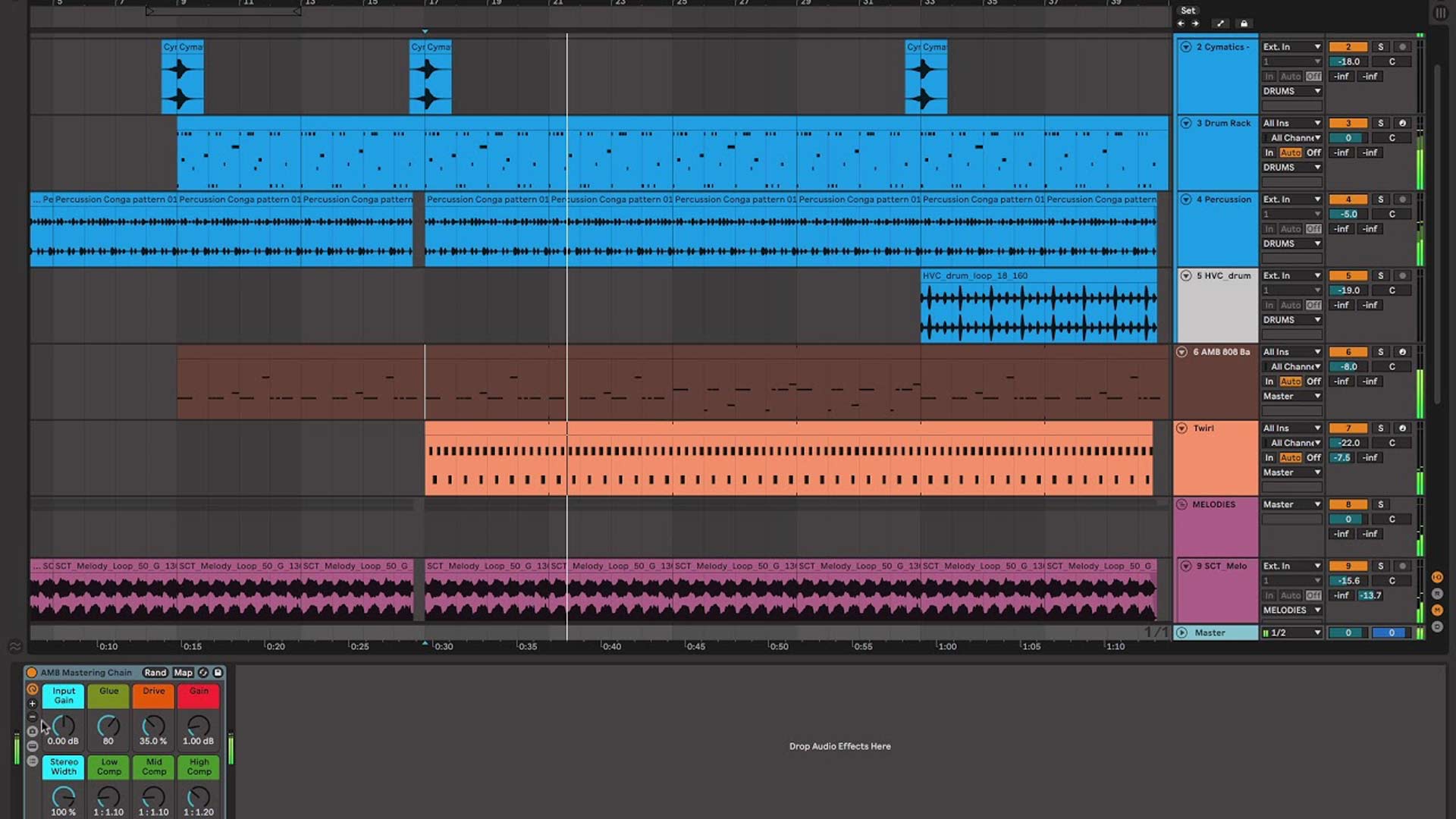Image resolution: width=1456 pixels, height=819 pixels.
Task: Click the Input Gain knob in mastering chain
Action: coord(63,726)
